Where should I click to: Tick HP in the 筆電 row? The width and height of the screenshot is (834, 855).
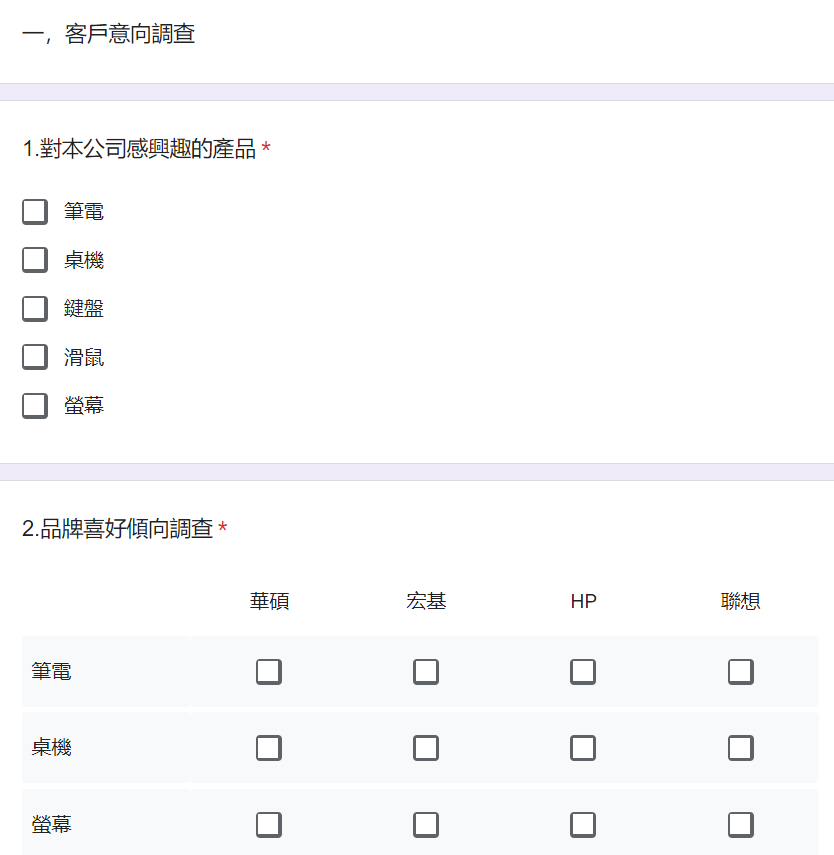coord(583,672)
